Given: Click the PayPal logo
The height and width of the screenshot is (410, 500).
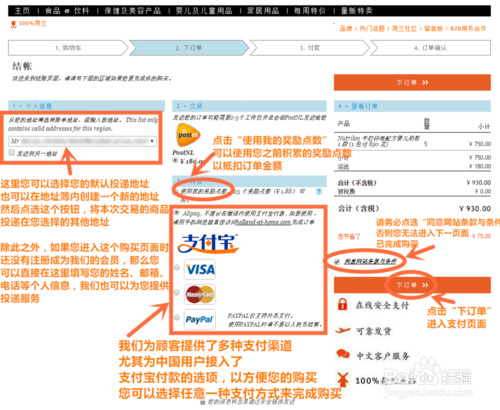Looking at the screenshot, I should (200, 319).
